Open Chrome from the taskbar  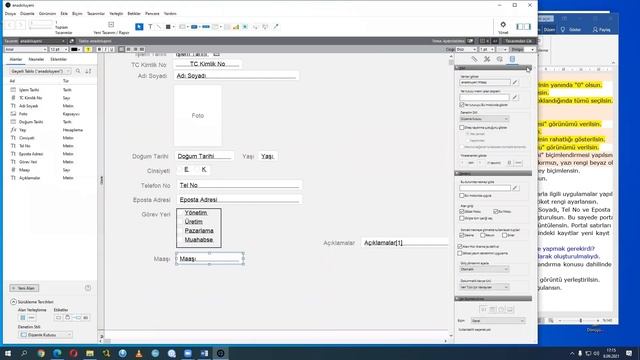coord(41,353)
